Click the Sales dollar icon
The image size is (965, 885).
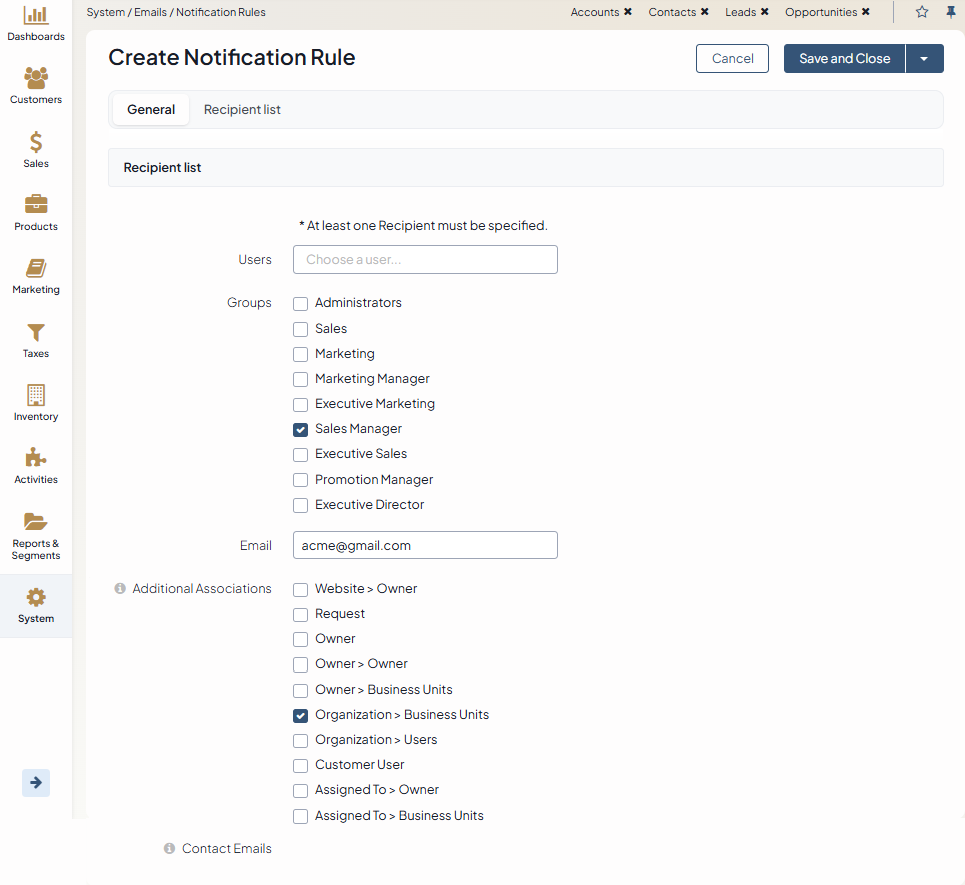coord(36,142)
